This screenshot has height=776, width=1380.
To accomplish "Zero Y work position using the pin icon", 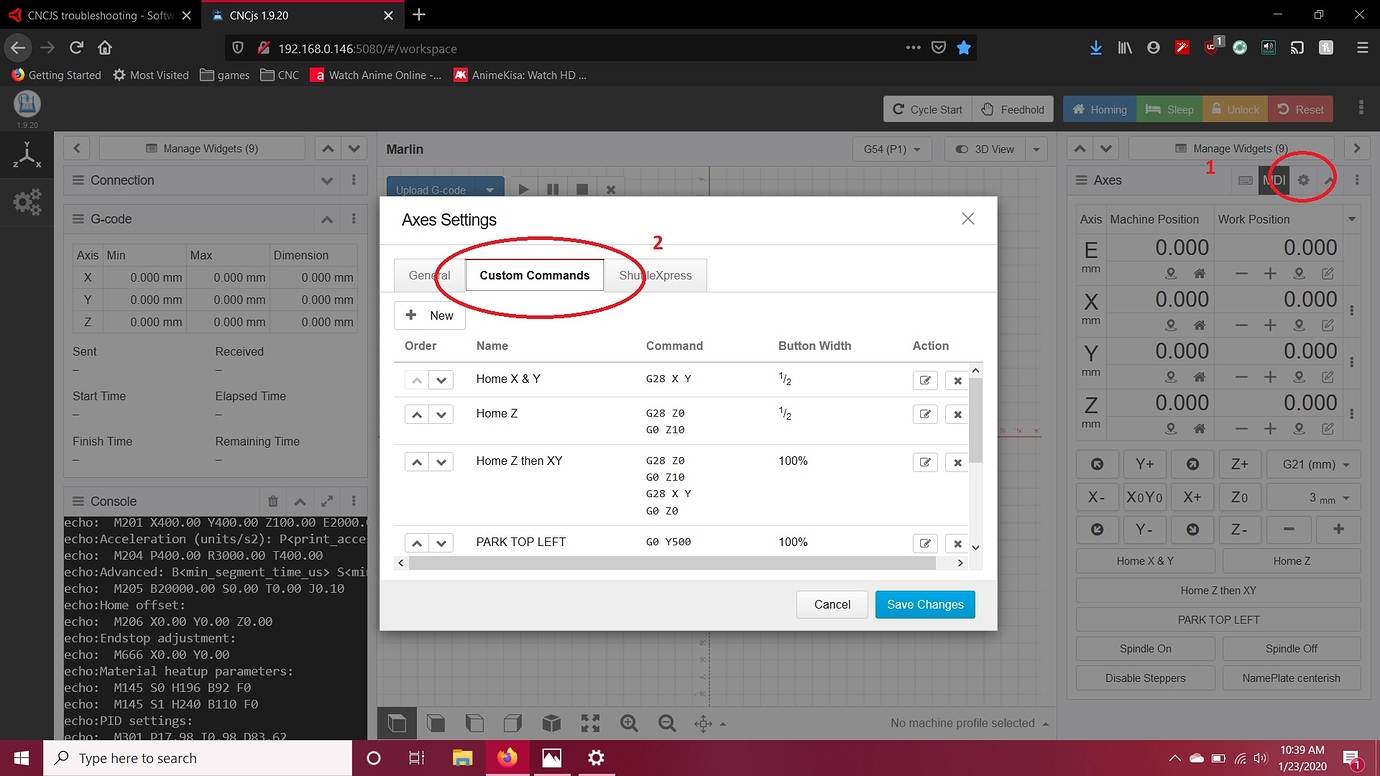I will (x=1300, y=376).
